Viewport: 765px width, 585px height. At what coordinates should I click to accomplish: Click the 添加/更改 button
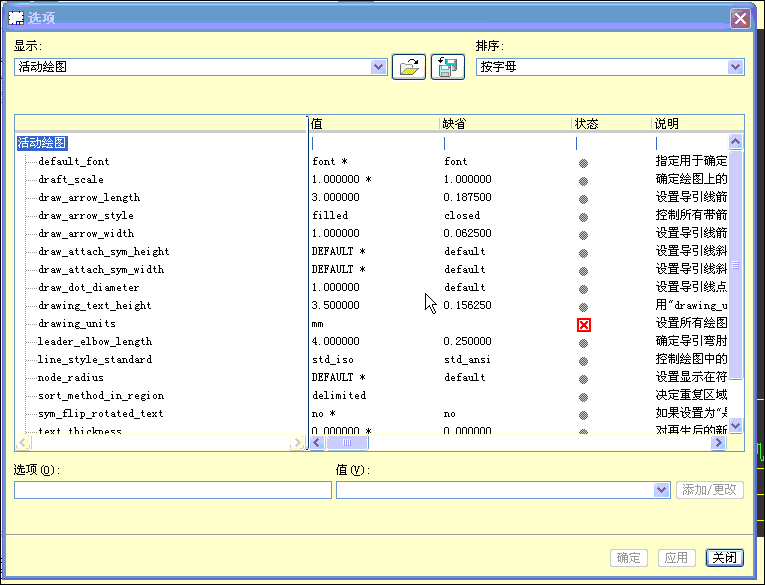coord(709,490)
